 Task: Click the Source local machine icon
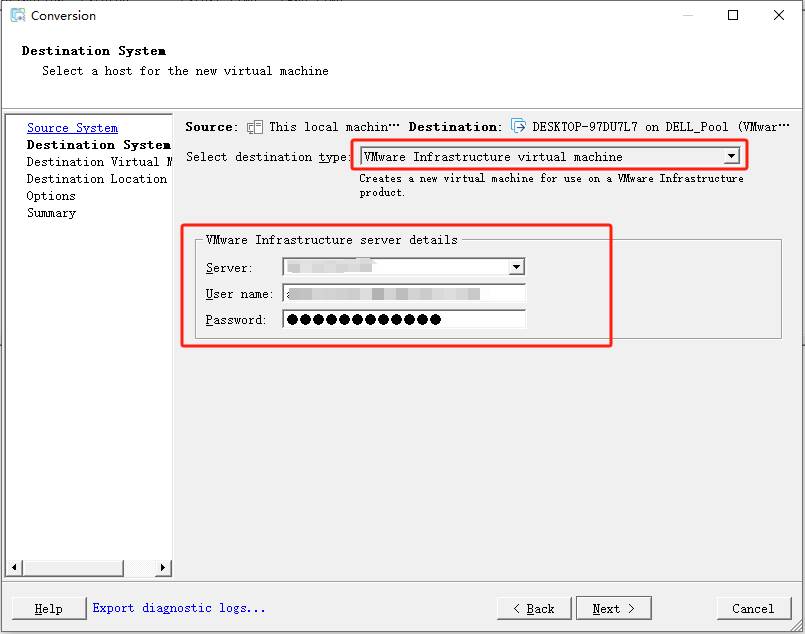point(255,127)
